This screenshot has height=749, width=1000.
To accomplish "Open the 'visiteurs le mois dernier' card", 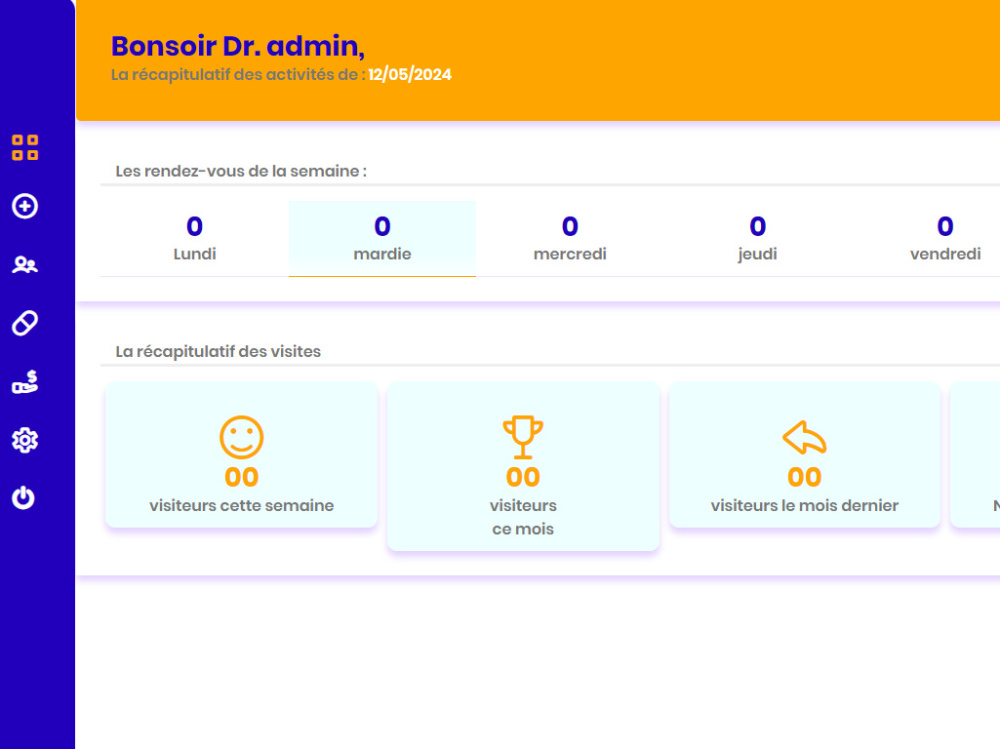I will 805,455.
